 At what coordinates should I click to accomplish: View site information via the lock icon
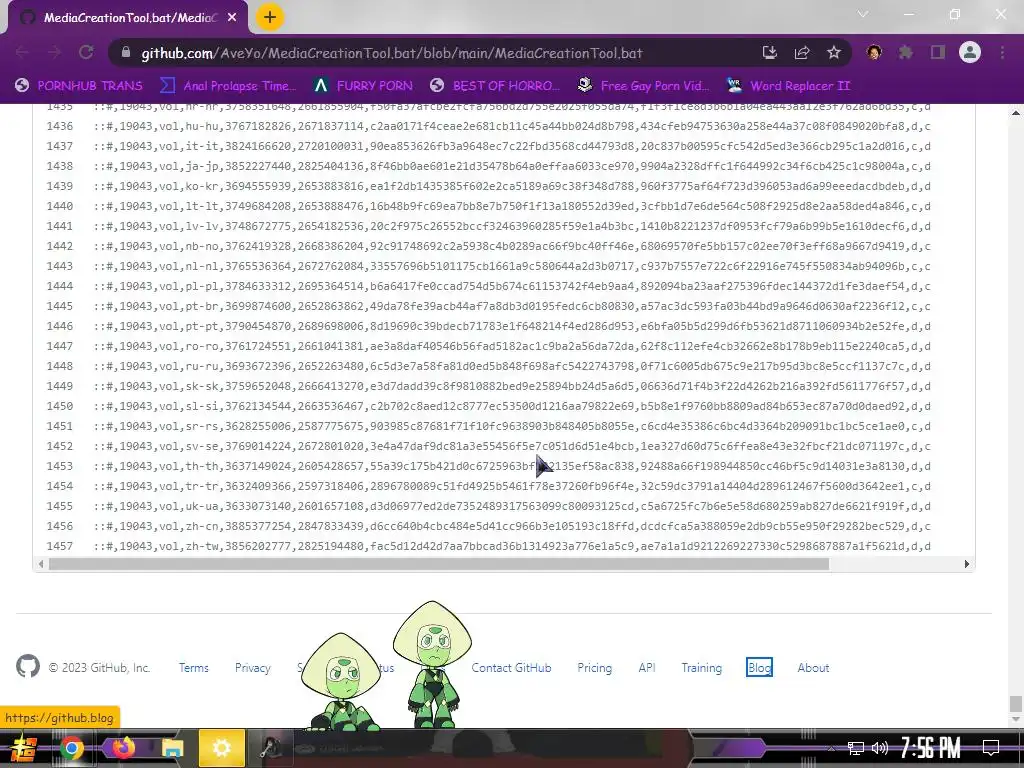click(126, 53)
